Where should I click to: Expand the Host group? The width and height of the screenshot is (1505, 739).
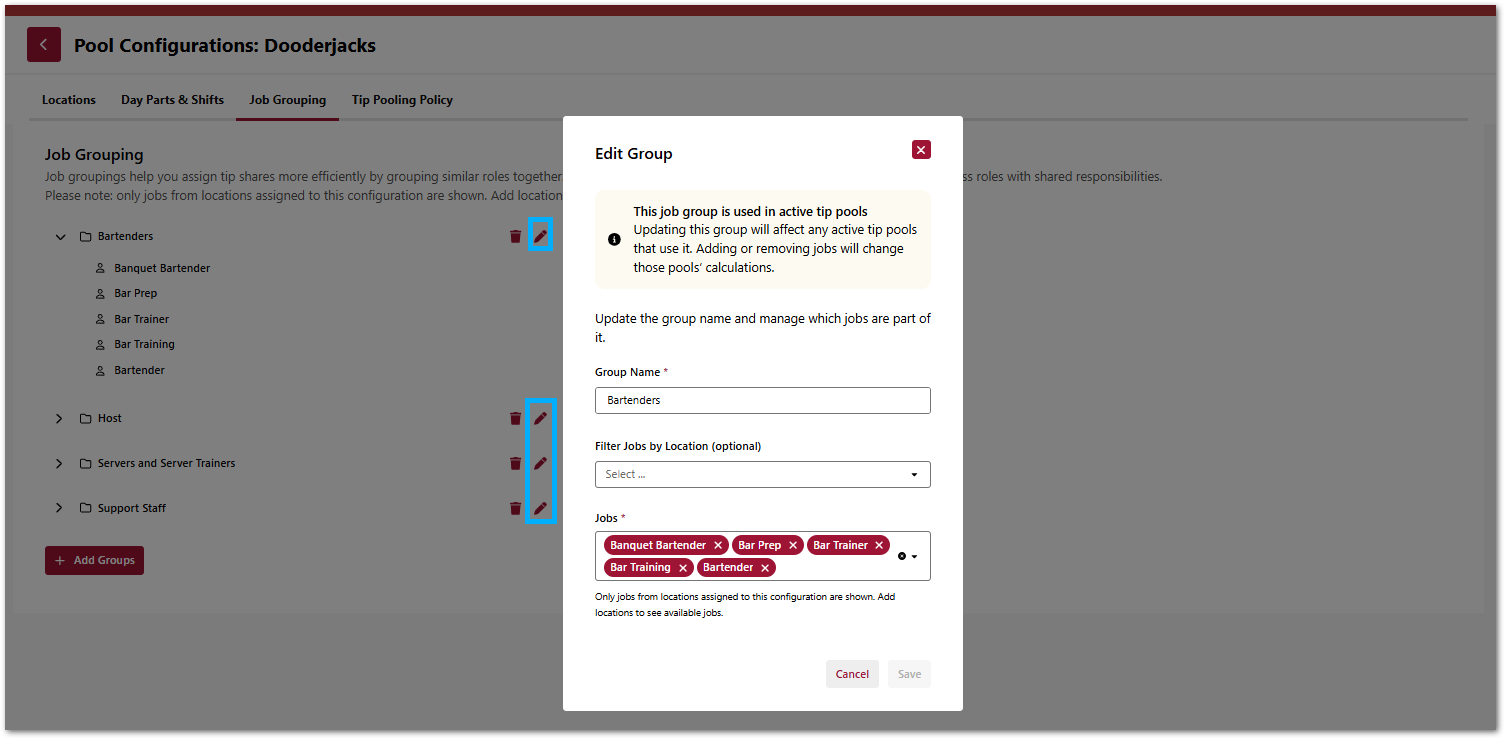click(60, 419)
